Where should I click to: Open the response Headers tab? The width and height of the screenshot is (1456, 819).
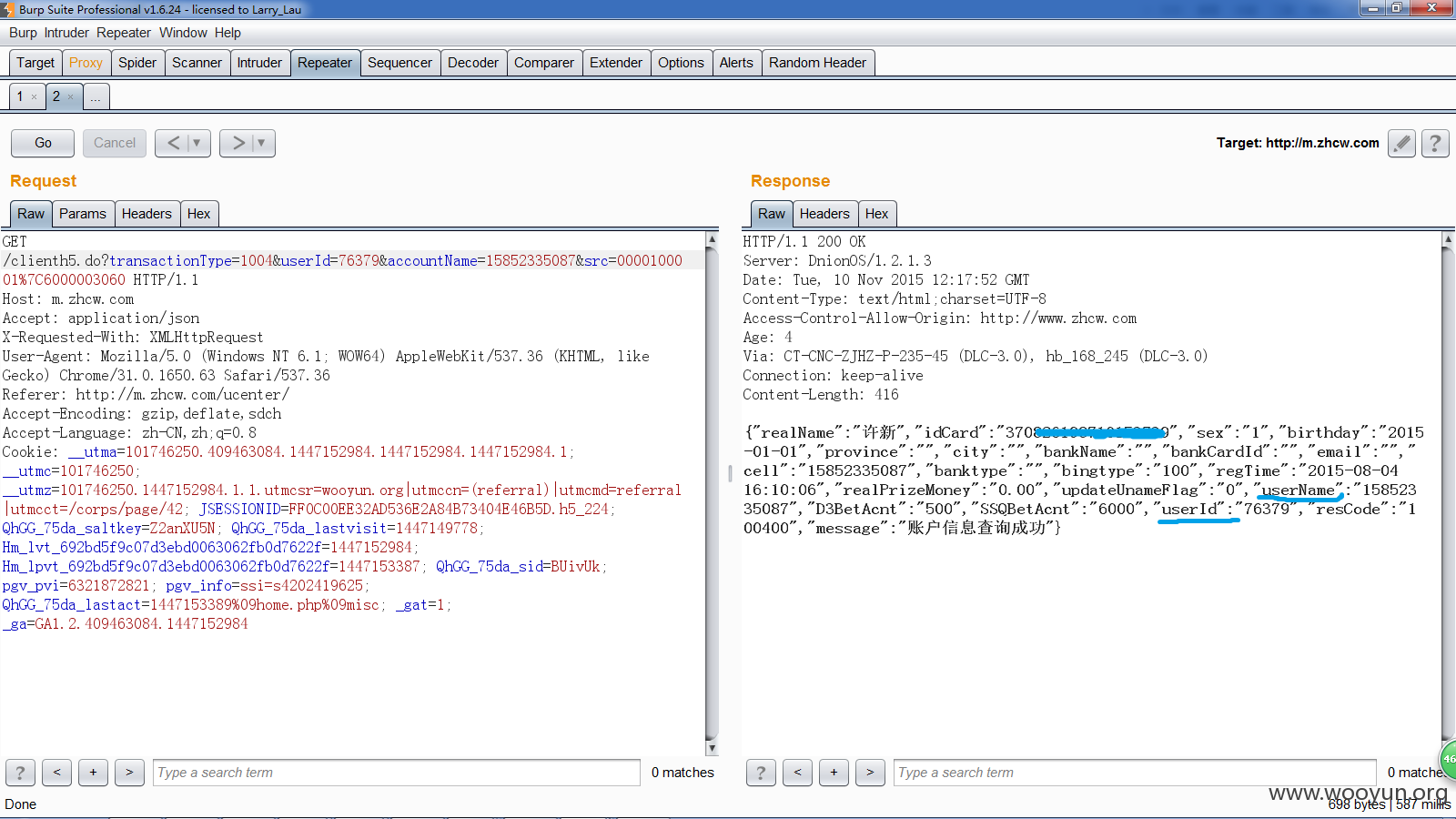(x=824, y=214)
